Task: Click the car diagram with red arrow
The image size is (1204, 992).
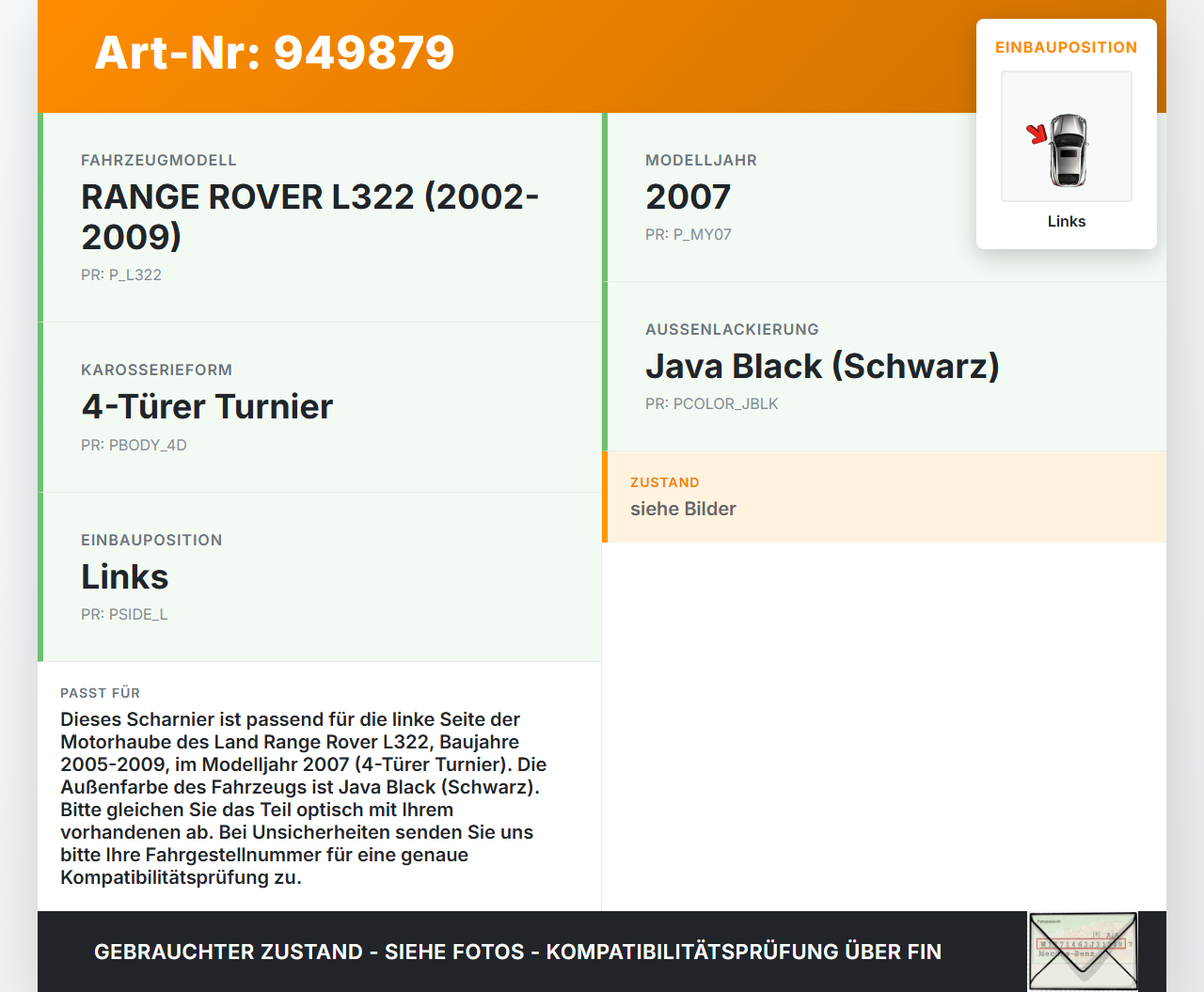Action: tap(1067, 136)
